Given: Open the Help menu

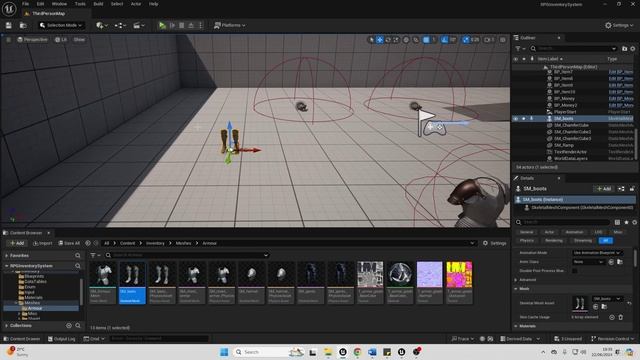Looking at the screenshot, I should (153, 4).
